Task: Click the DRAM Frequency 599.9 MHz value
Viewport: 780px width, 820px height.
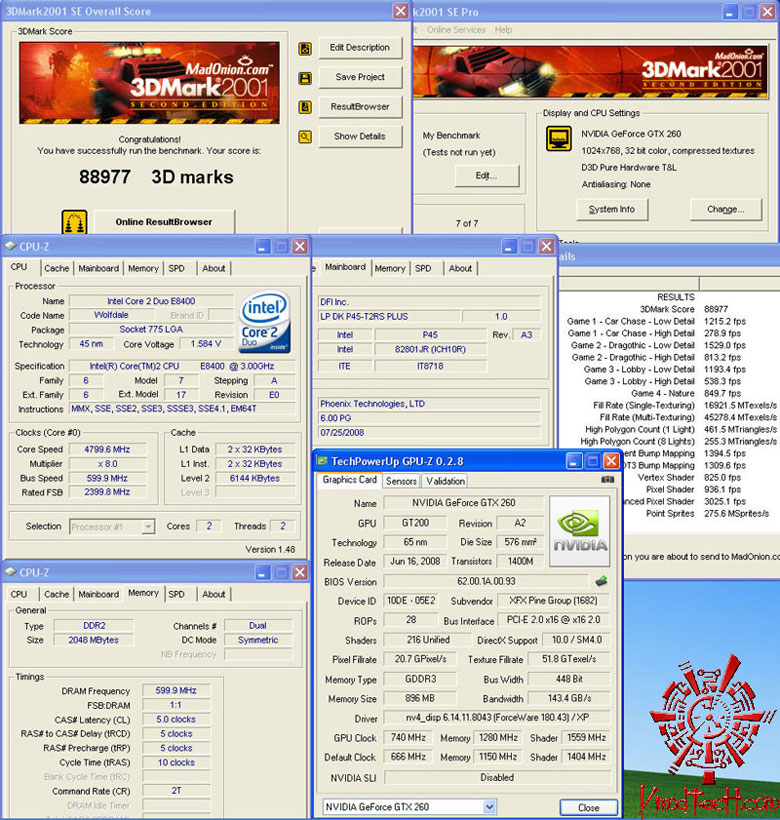Action: click(176, 691)
